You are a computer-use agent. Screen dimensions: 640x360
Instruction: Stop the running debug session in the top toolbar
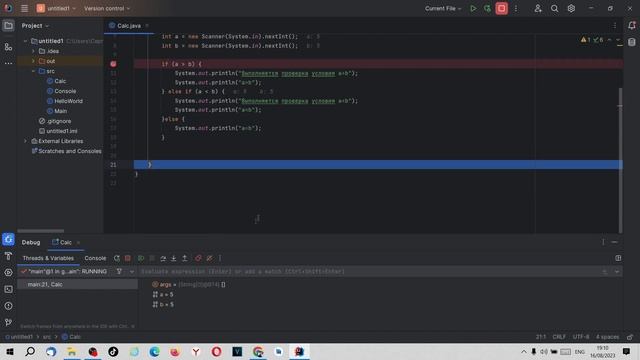[502, 8]
